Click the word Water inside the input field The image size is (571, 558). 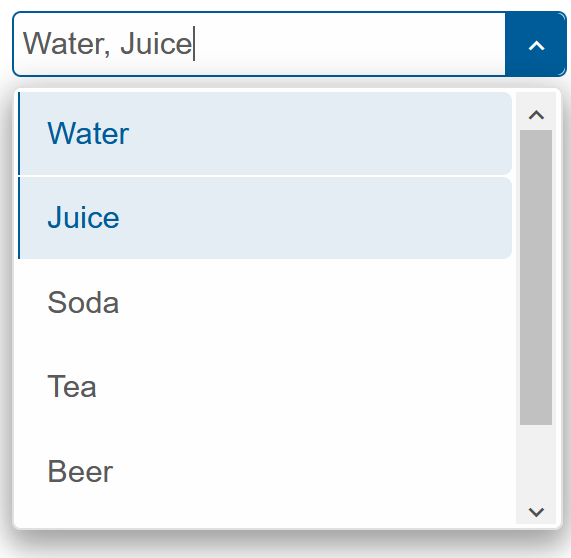pos(64,44)
